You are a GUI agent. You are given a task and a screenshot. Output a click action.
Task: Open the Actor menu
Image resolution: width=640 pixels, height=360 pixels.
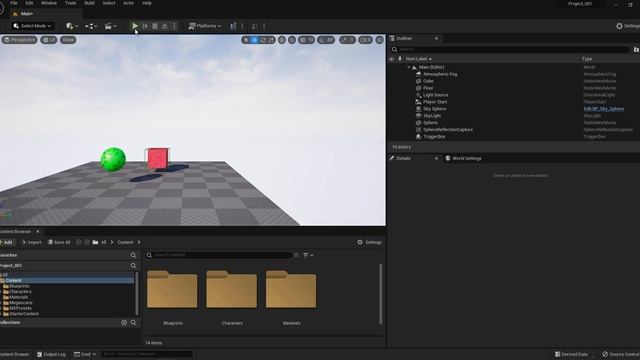tap(129, 3)
